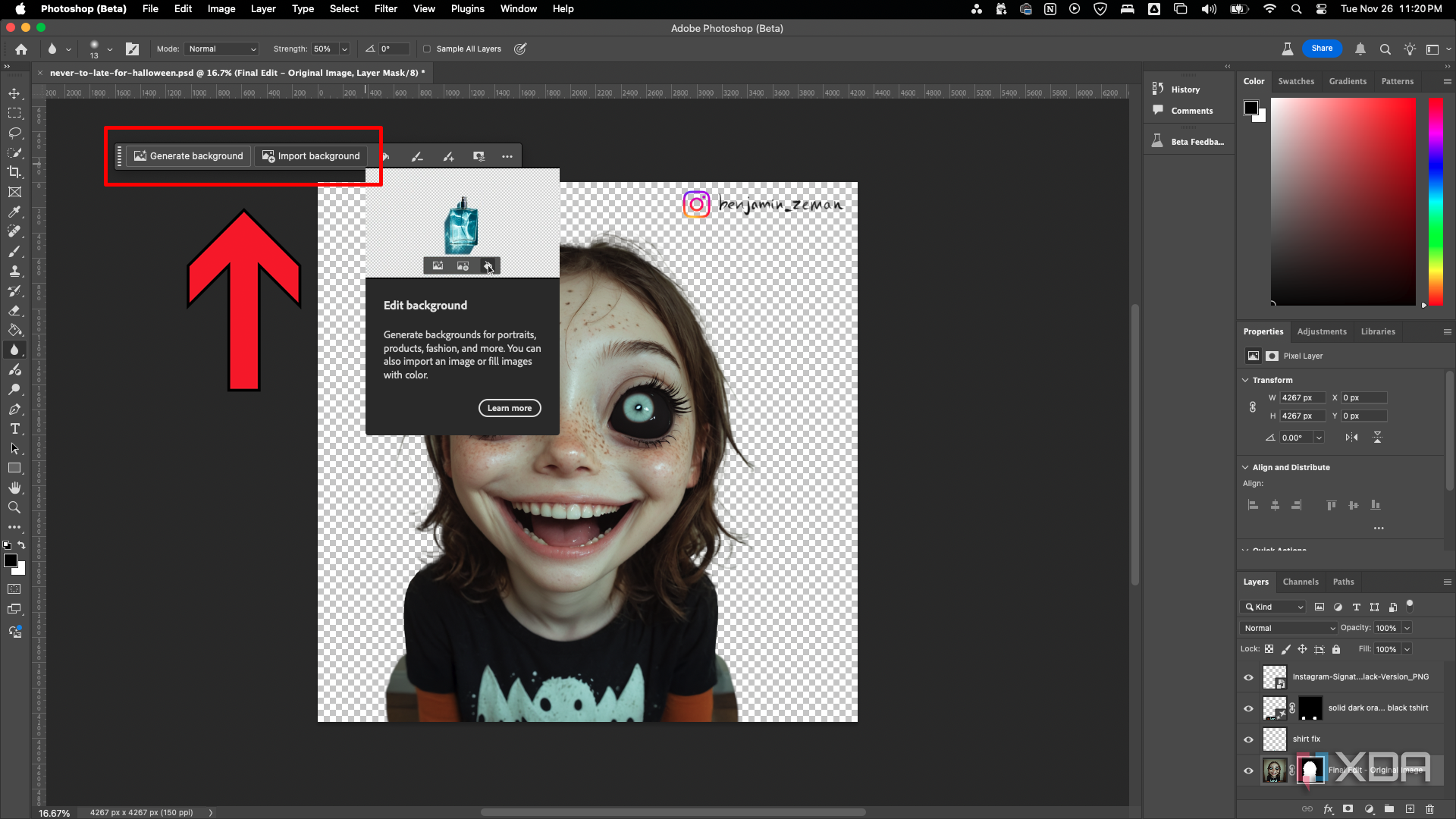The width and height of the screenshot is (1456, 819).
Task: Switch to the Channels tab
Action: [x=1301, y=582]
